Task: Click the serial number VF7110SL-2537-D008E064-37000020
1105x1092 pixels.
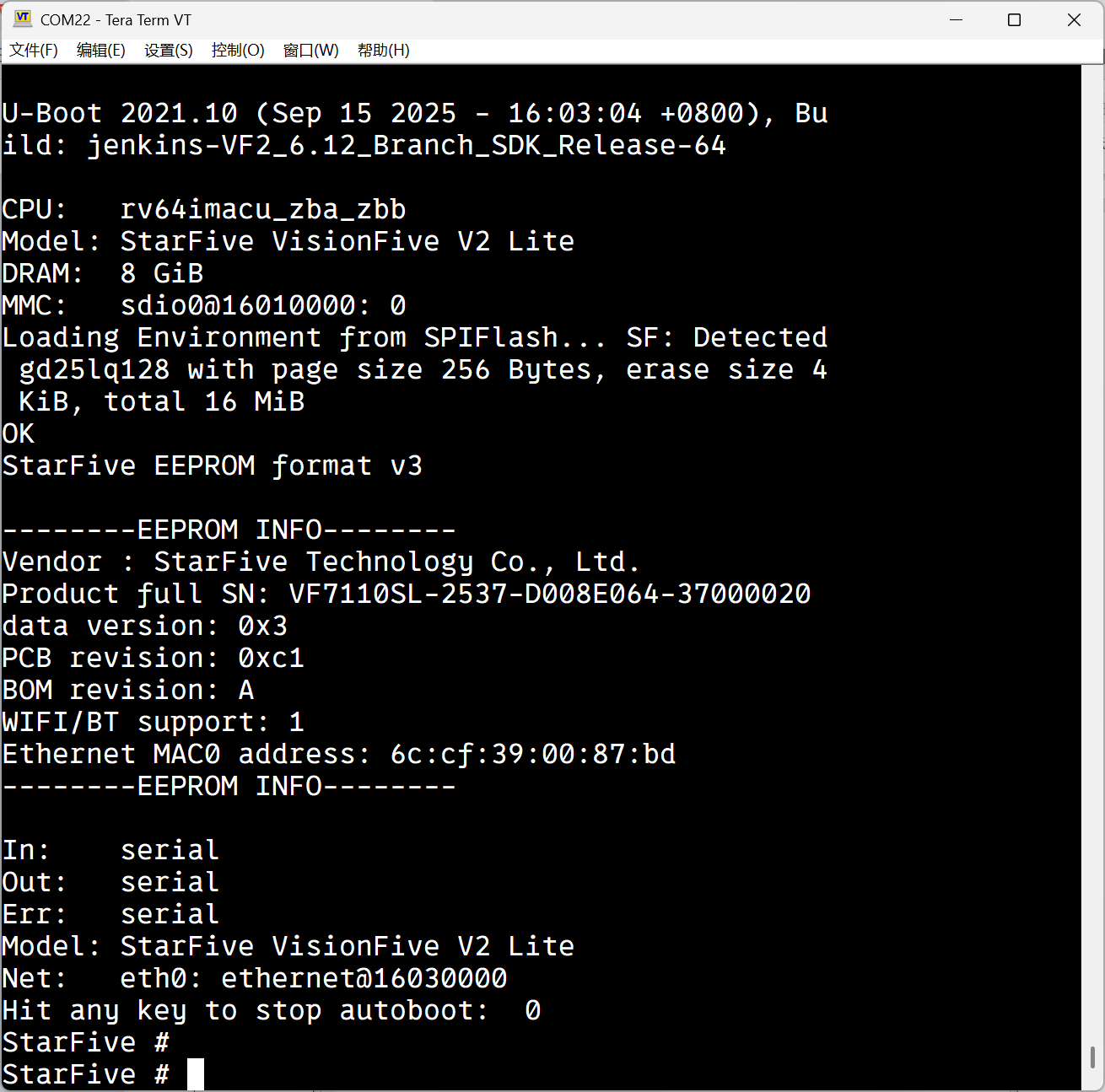Action: coord(549,594)
